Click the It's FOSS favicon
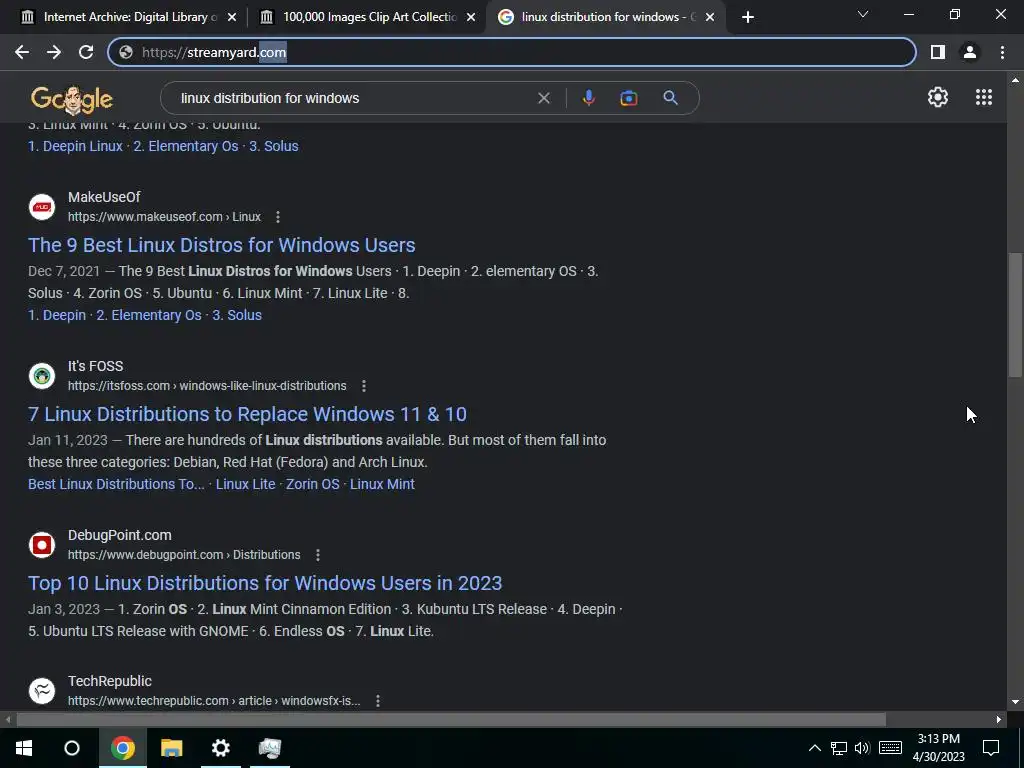The height and width of the screenshot is (768, 1024). pos(42,376)
